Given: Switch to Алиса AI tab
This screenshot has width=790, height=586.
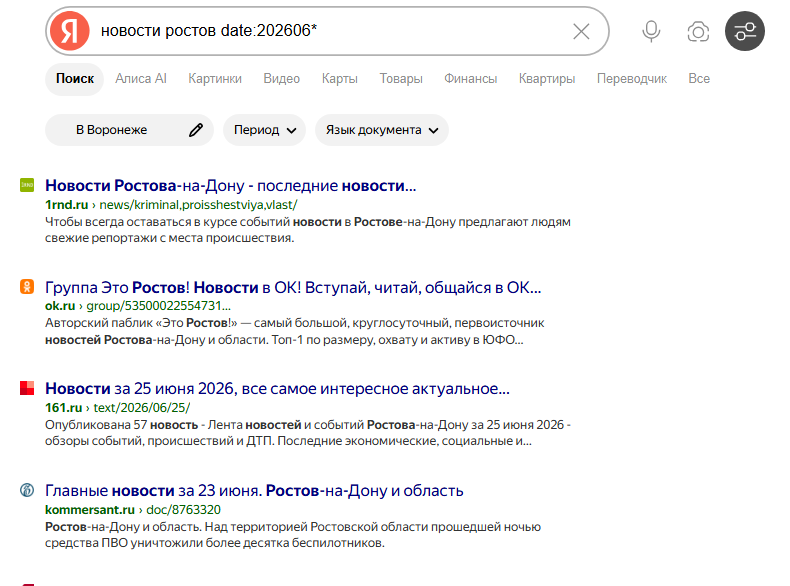Looking at the screenshot, I should coord(141,79).
